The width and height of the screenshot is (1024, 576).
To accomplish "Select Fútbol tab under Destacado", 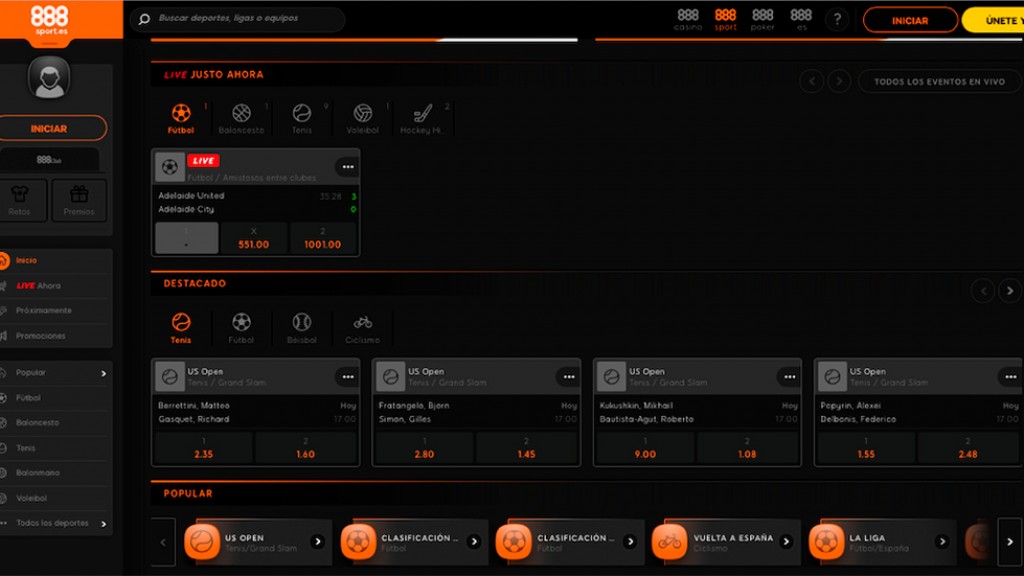I will (x=241, y=328).
